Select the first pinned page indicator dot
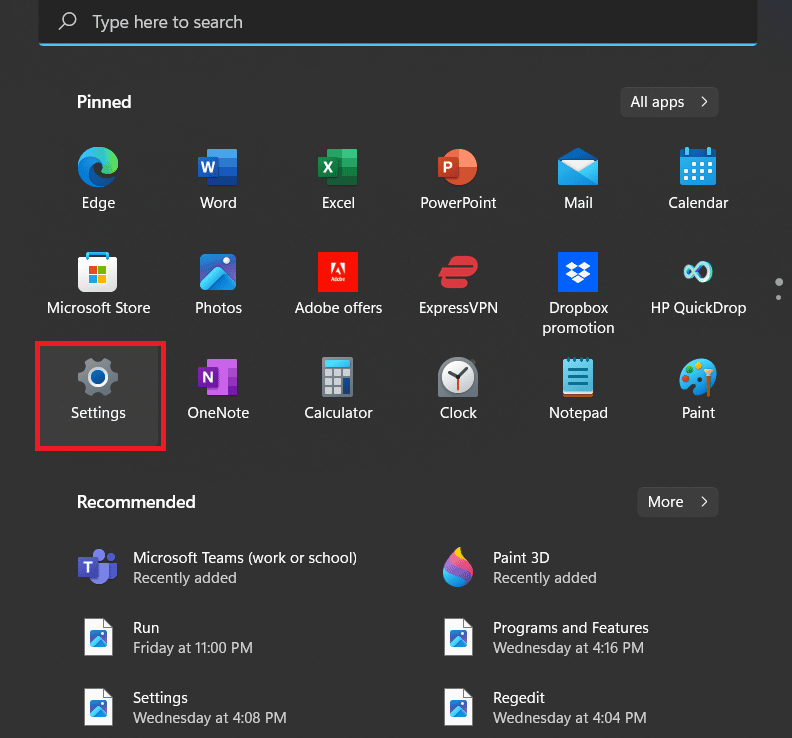Viewport: 792px width, 738px height. 779,281
